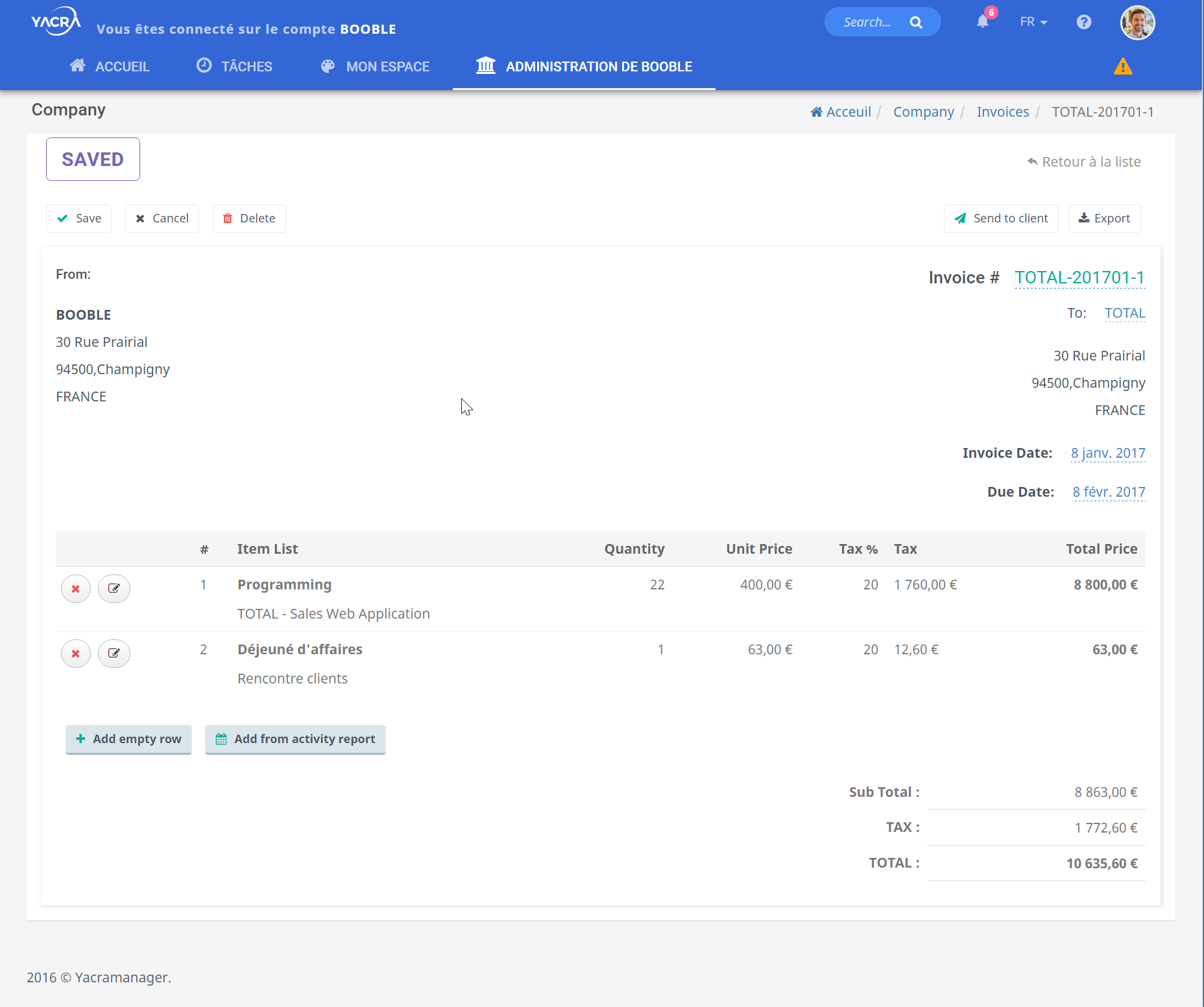Image resolution: width=1204 pixels, height=1007 pixels.
Task: Click the Cancel button
Action: coord(162,219)
